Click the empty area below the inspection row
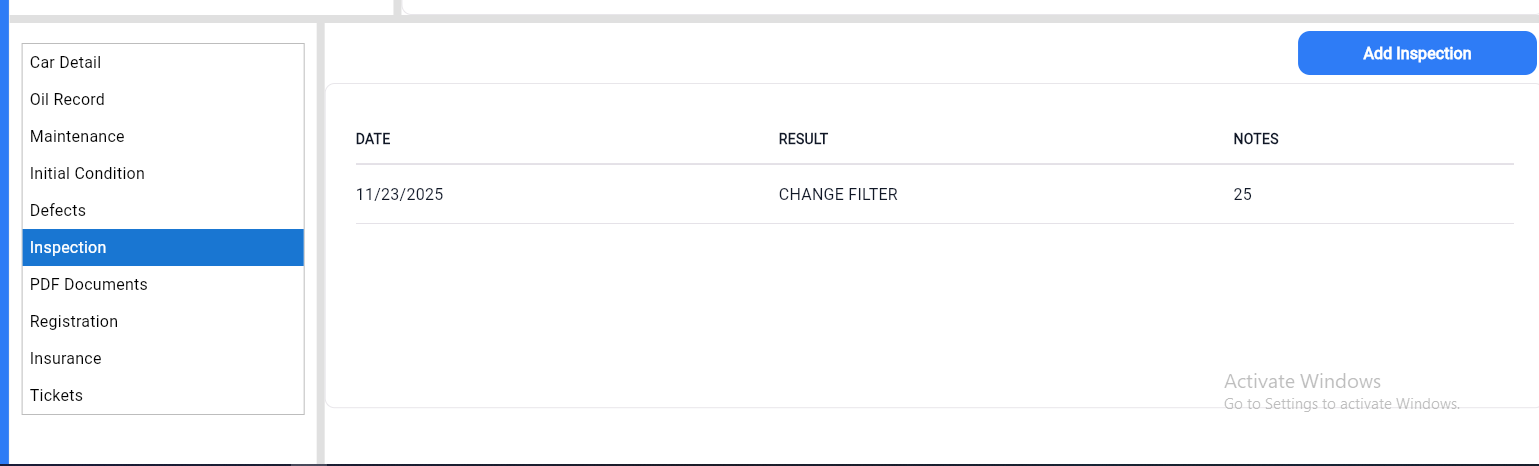Screen dimensions: 1539x466 800,310
